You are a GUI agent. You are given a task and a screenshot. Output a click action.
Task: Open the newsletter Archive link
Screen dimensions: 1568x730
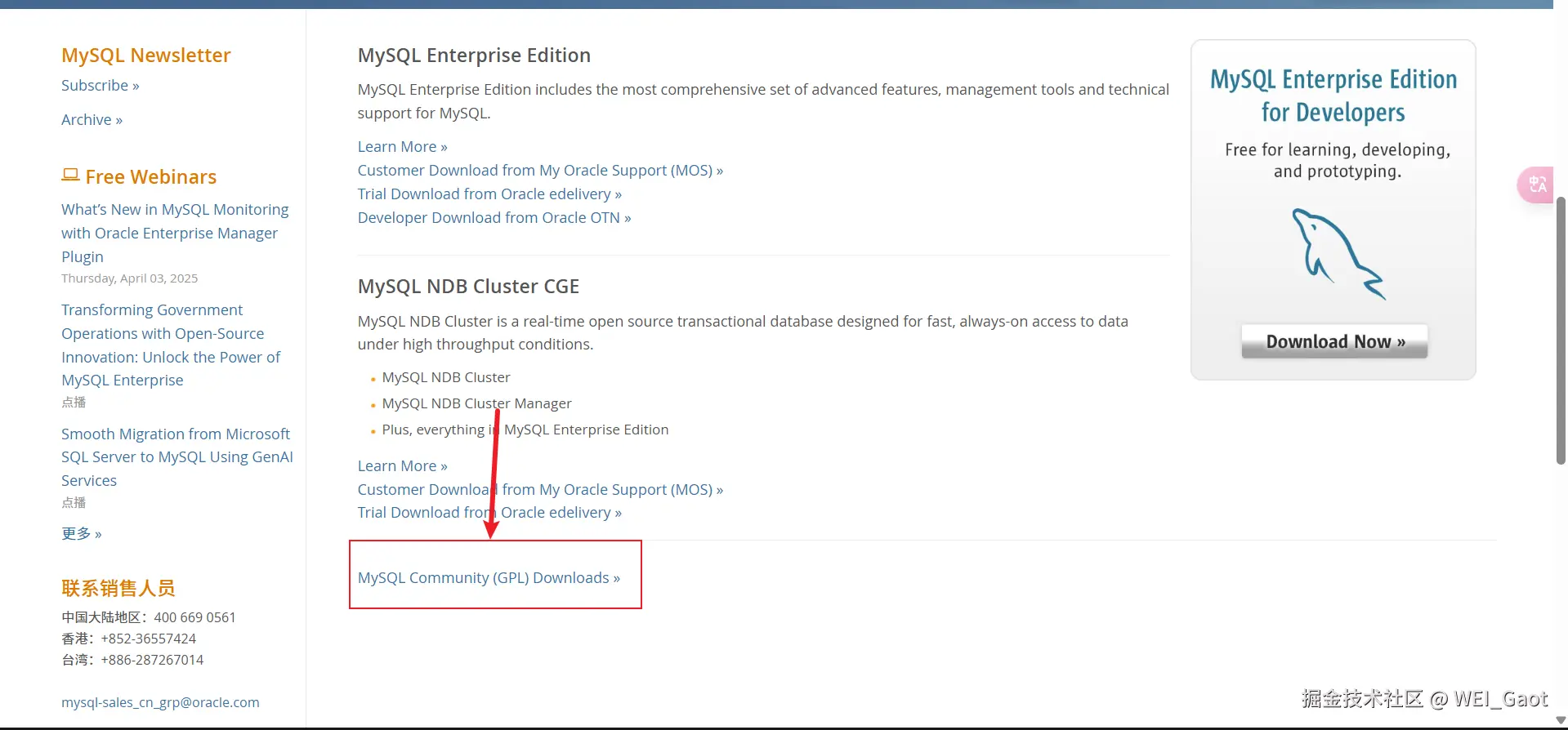[92, 120]
